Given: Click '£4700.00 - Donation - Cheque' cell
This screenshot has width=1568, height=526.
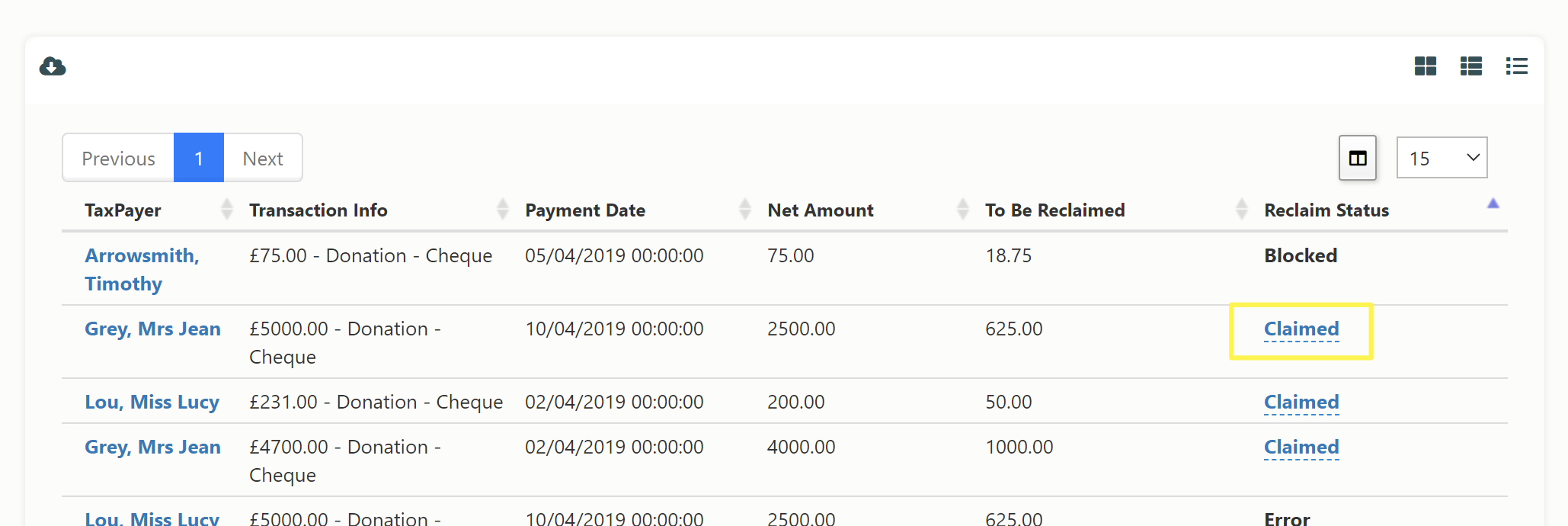Looking at the screenshot, I should coord(345,461).
